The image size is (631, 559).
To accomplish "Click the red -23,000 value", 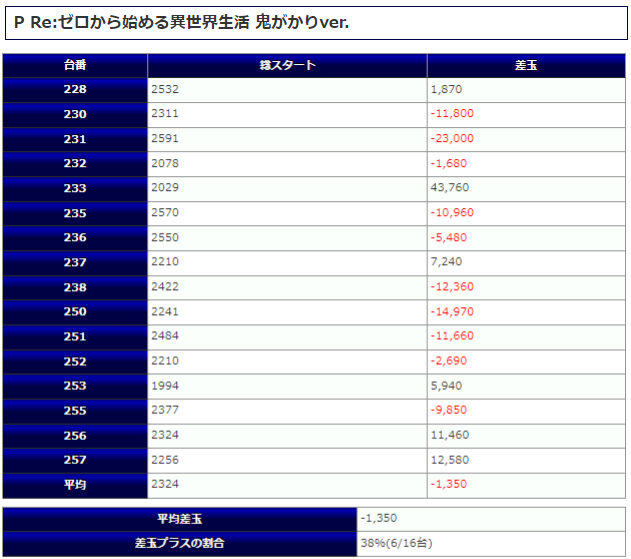I will (x=452, y=138).
